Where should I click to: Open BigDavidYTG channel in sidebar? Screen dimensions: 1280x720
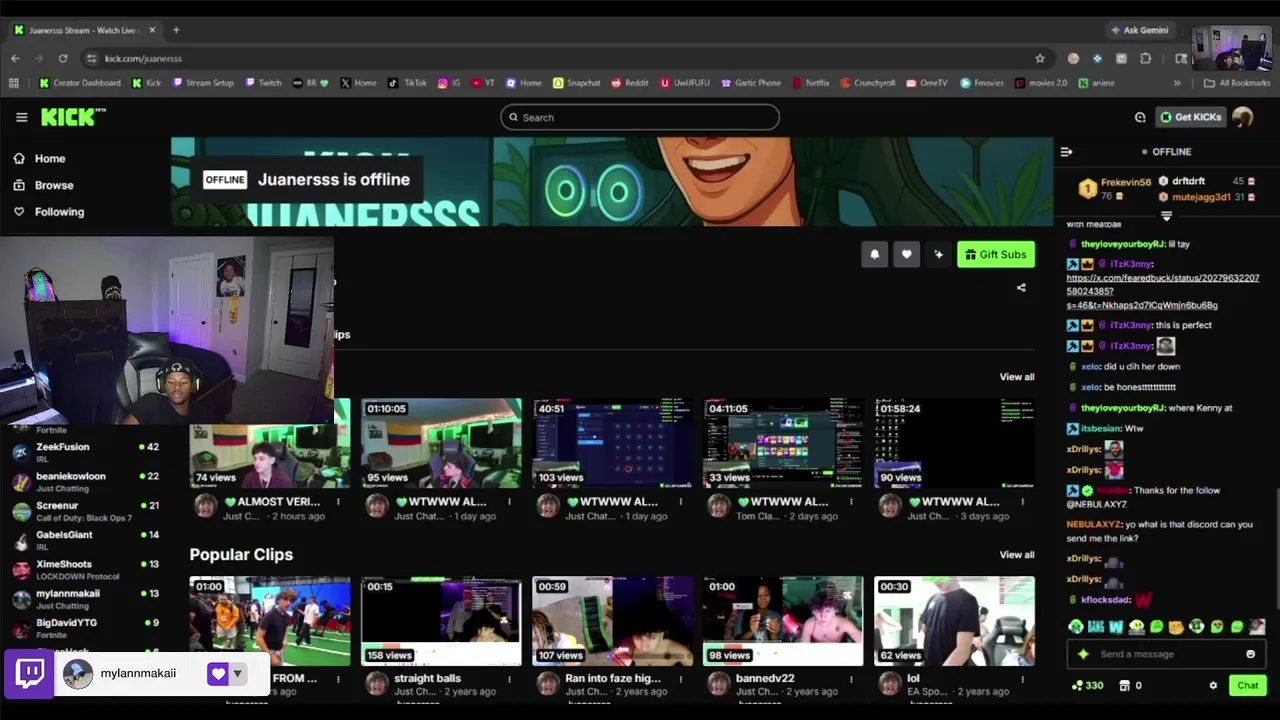pos(85,627)
